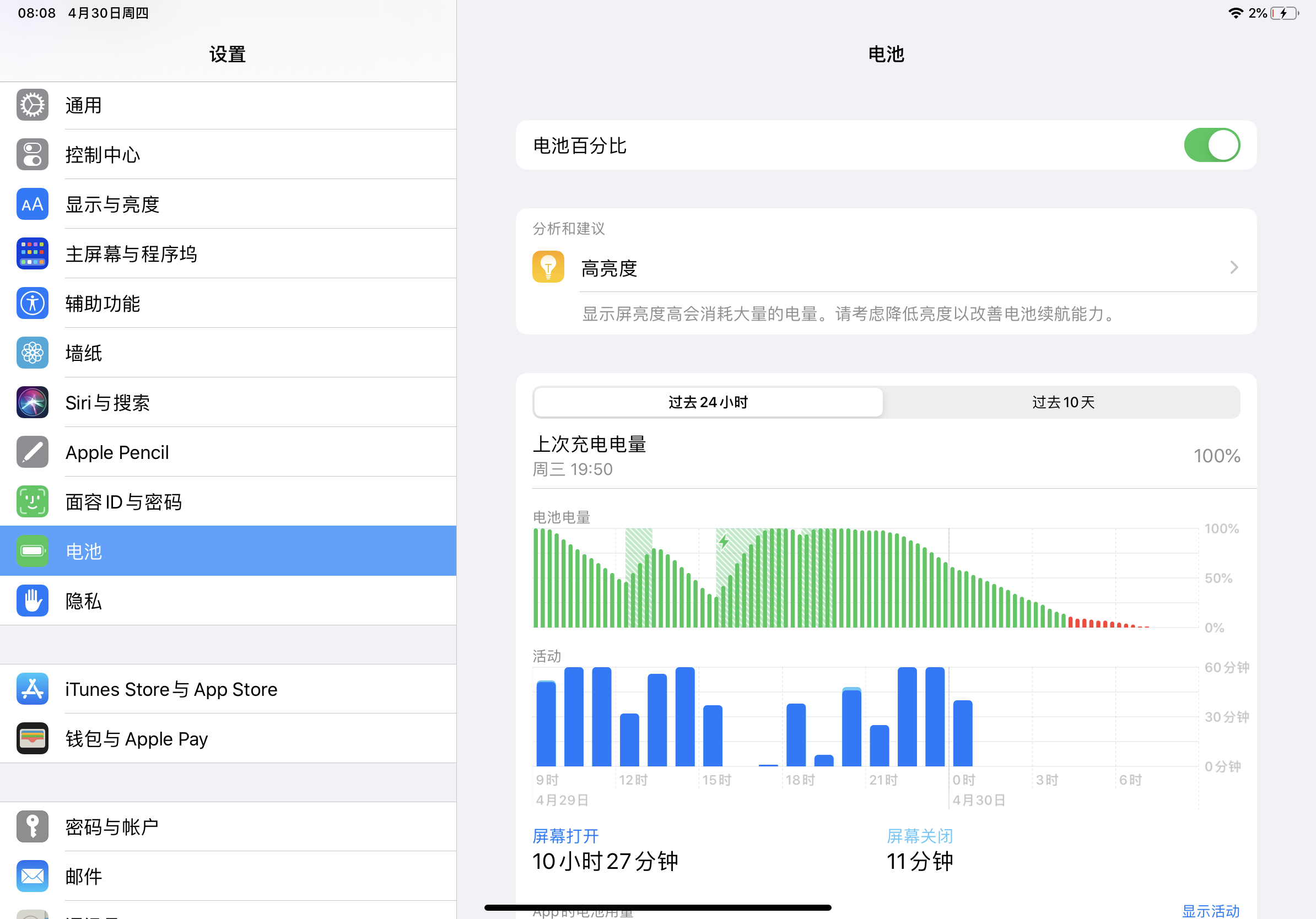Tap the iTunes Store与App Store icon
Image resolution: width=1316 pixels, height=919 pixels.
(x=32, y=689)
